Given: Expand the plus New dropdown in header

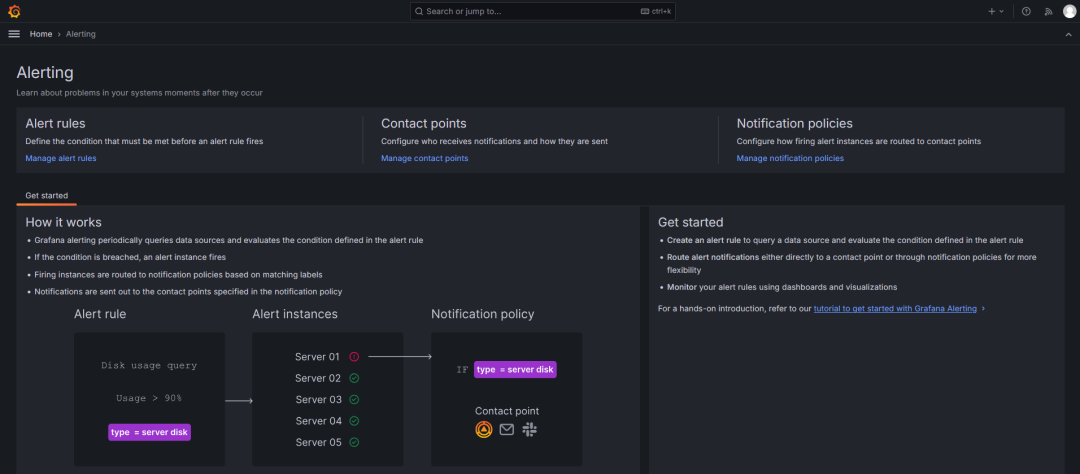Looking at the screenshot, I should point(996,11).
